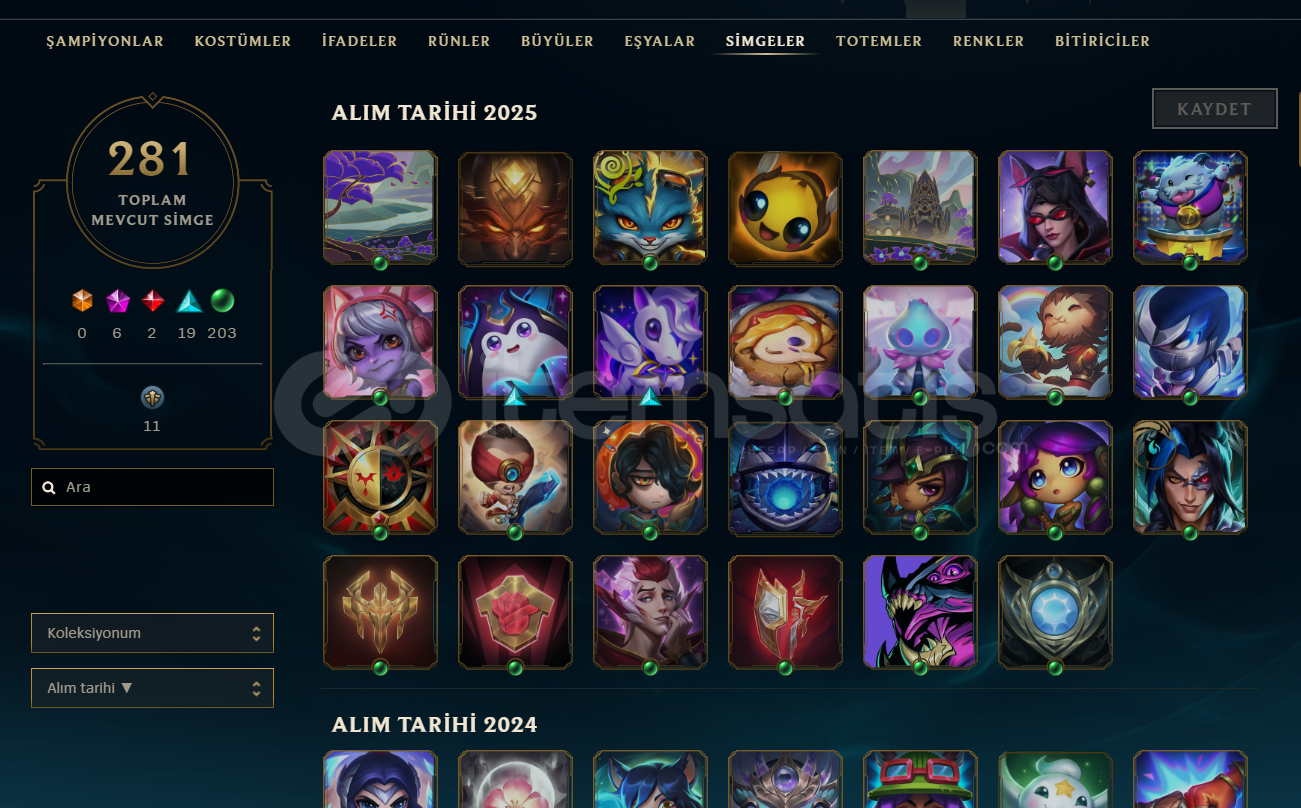The image size is (1301, 808).
Task: Choose the Teemo goggles icon in 2024
Action: [920, 779]
